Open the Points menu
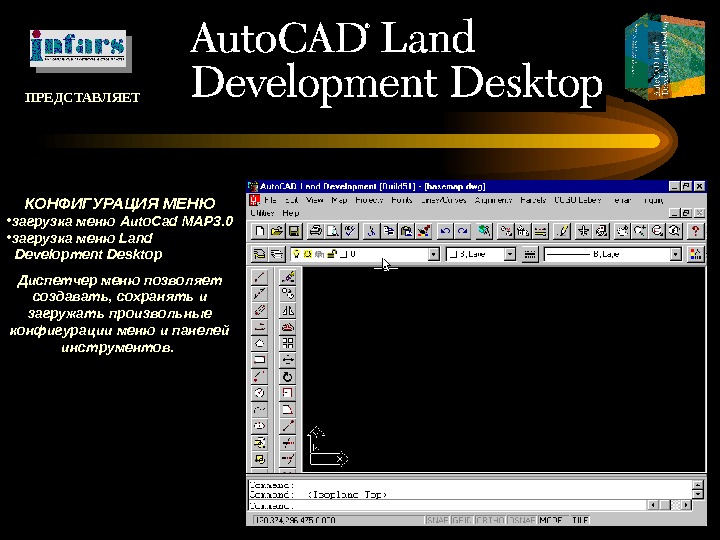Viewport: 720px width, 540px height. pos(402,200)
